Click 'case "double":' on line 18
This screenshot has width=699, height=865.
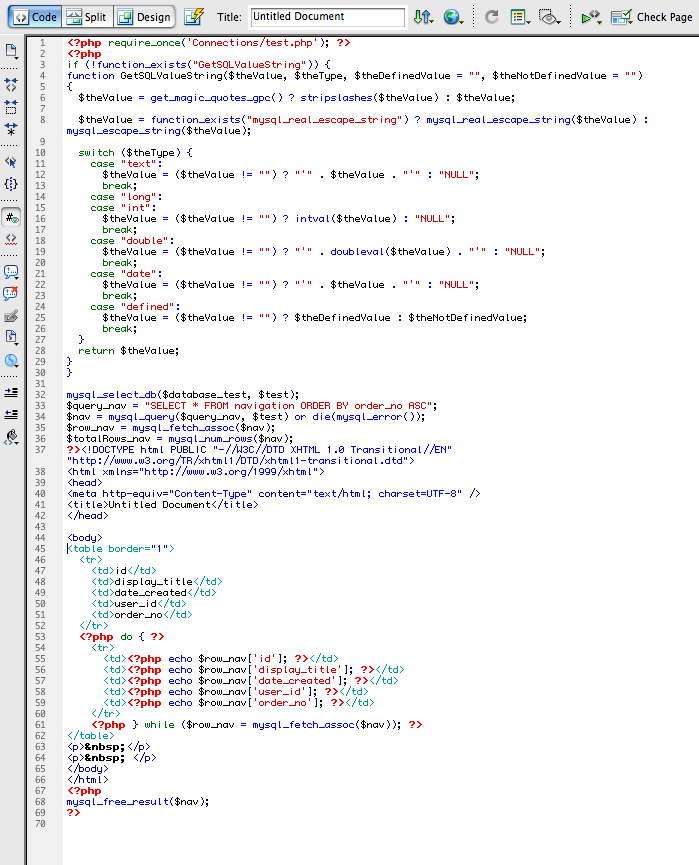(x=132, y=241)
